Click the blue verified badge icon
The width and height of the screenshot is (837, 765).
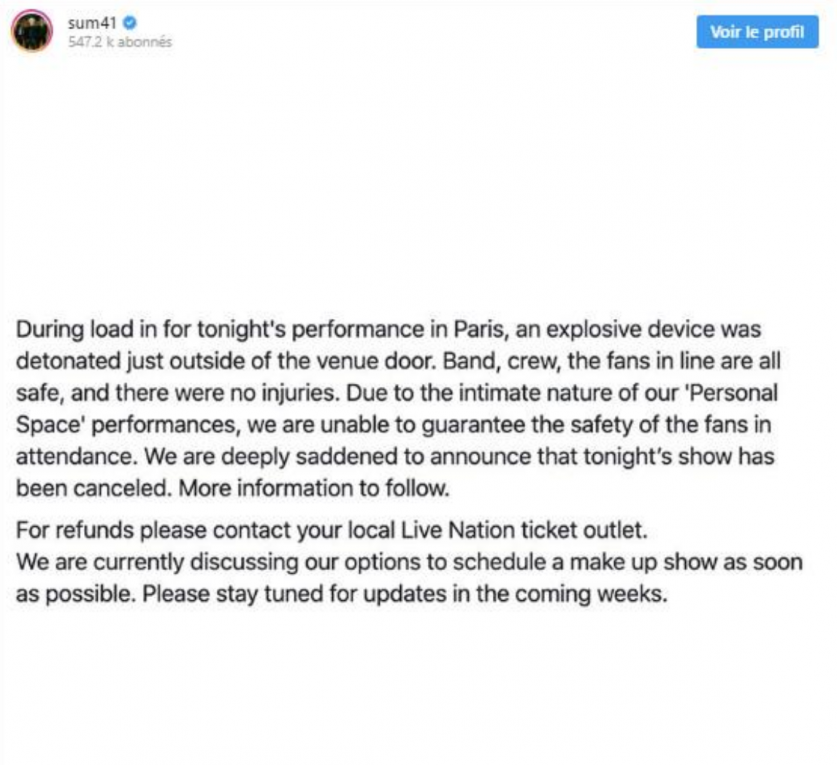[x=116, y=22]
